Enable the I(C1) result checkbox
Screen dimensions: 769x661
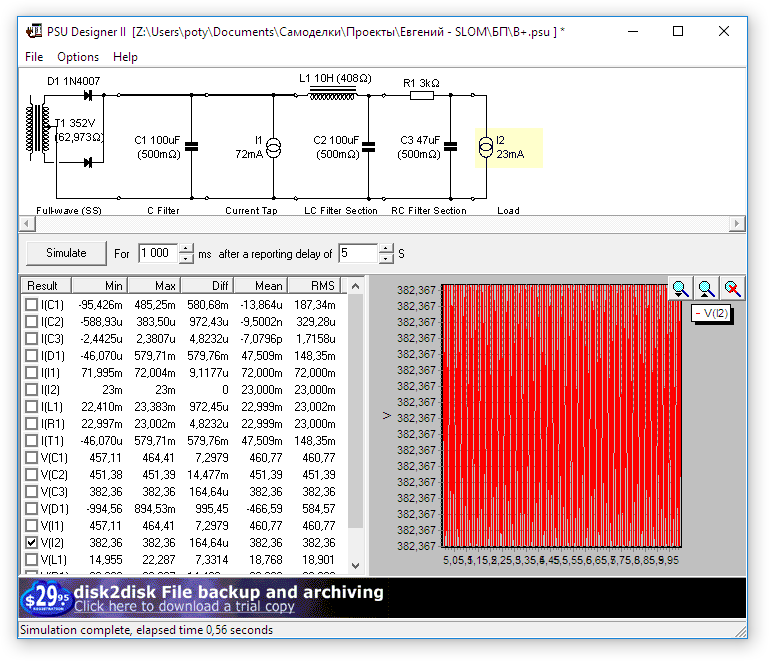pos(32,304)
